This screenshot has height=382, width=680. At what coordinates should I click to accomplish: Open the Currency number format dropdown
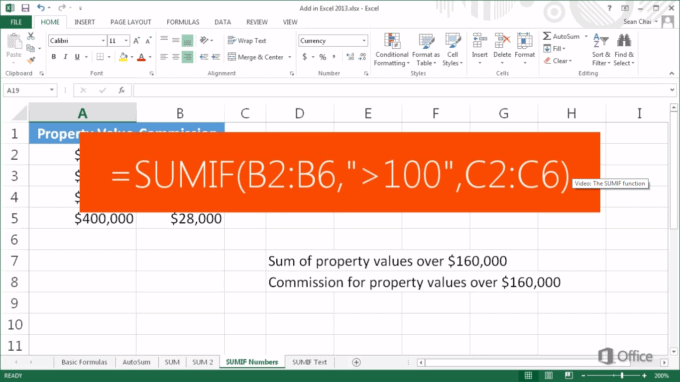pyautogui.click(x=364, y=40)
